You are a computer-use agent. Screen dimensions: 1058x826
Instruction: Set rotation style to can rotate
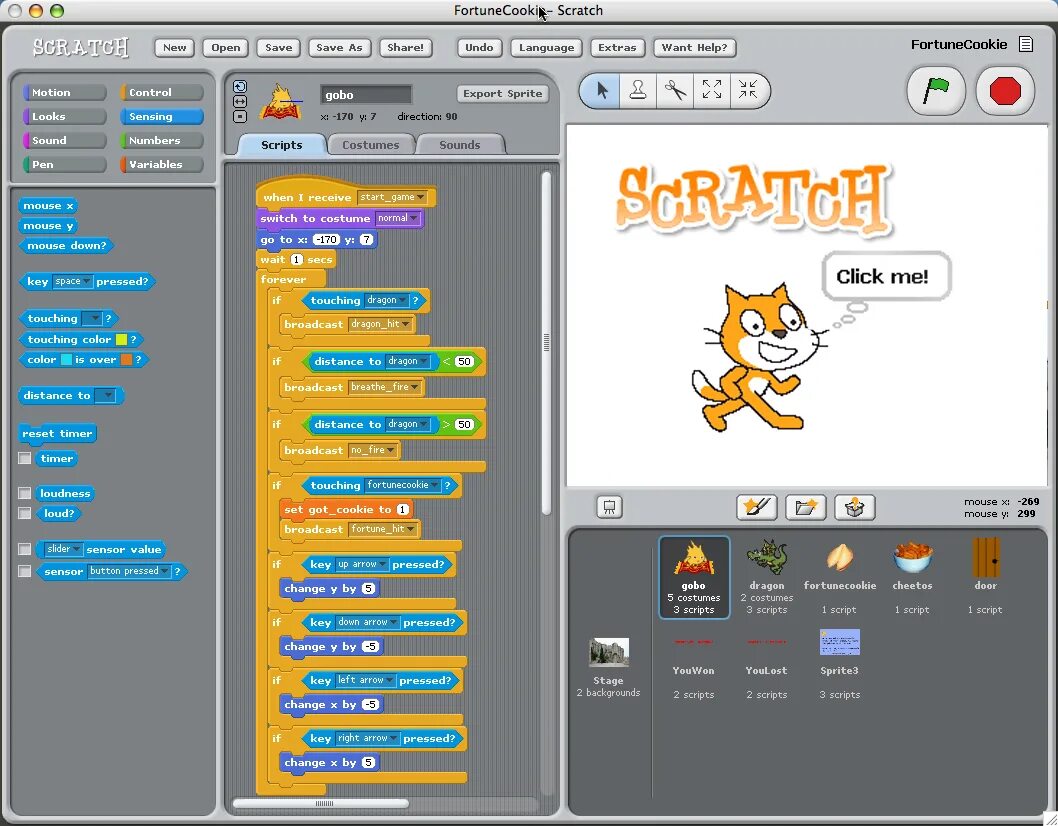pos(240,86)
